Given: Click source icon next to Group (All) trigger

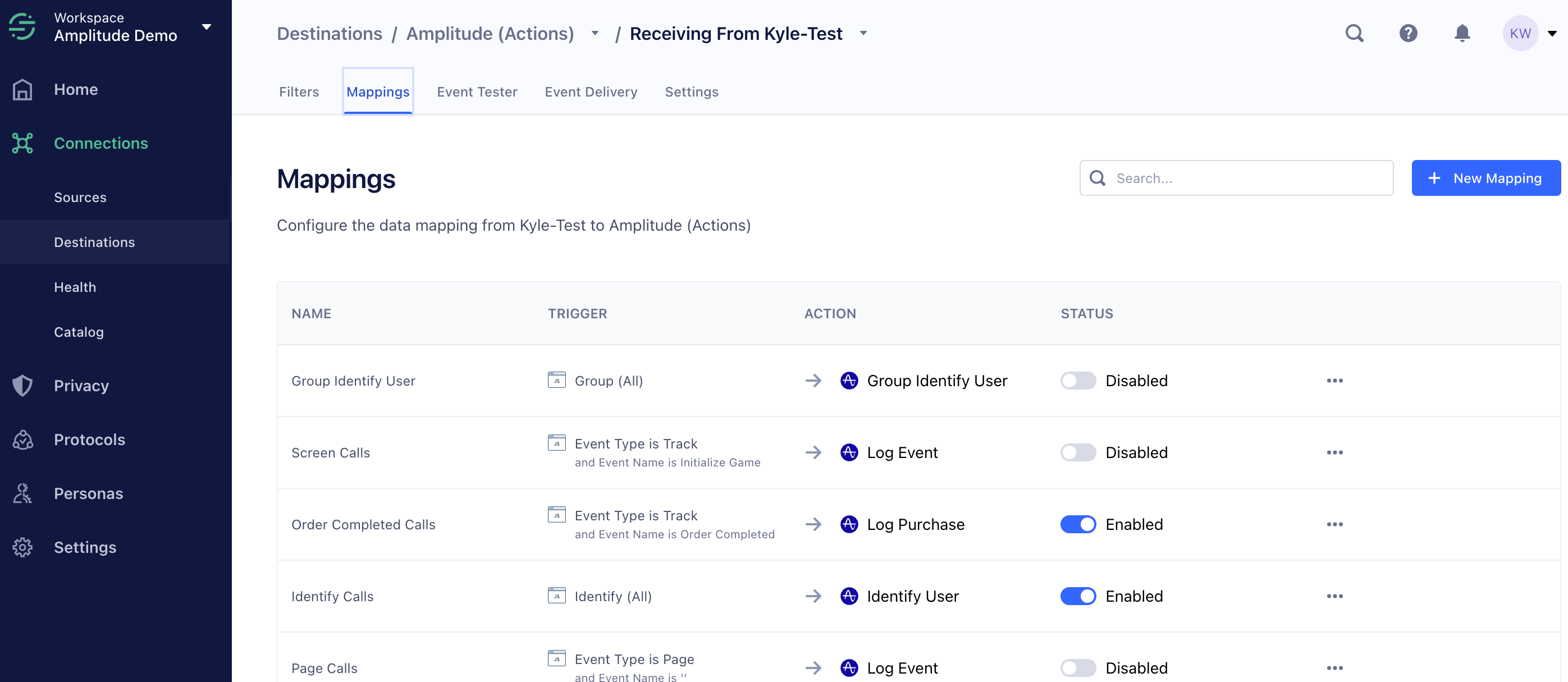Looking at the screenshot, I should click(556, 379).
